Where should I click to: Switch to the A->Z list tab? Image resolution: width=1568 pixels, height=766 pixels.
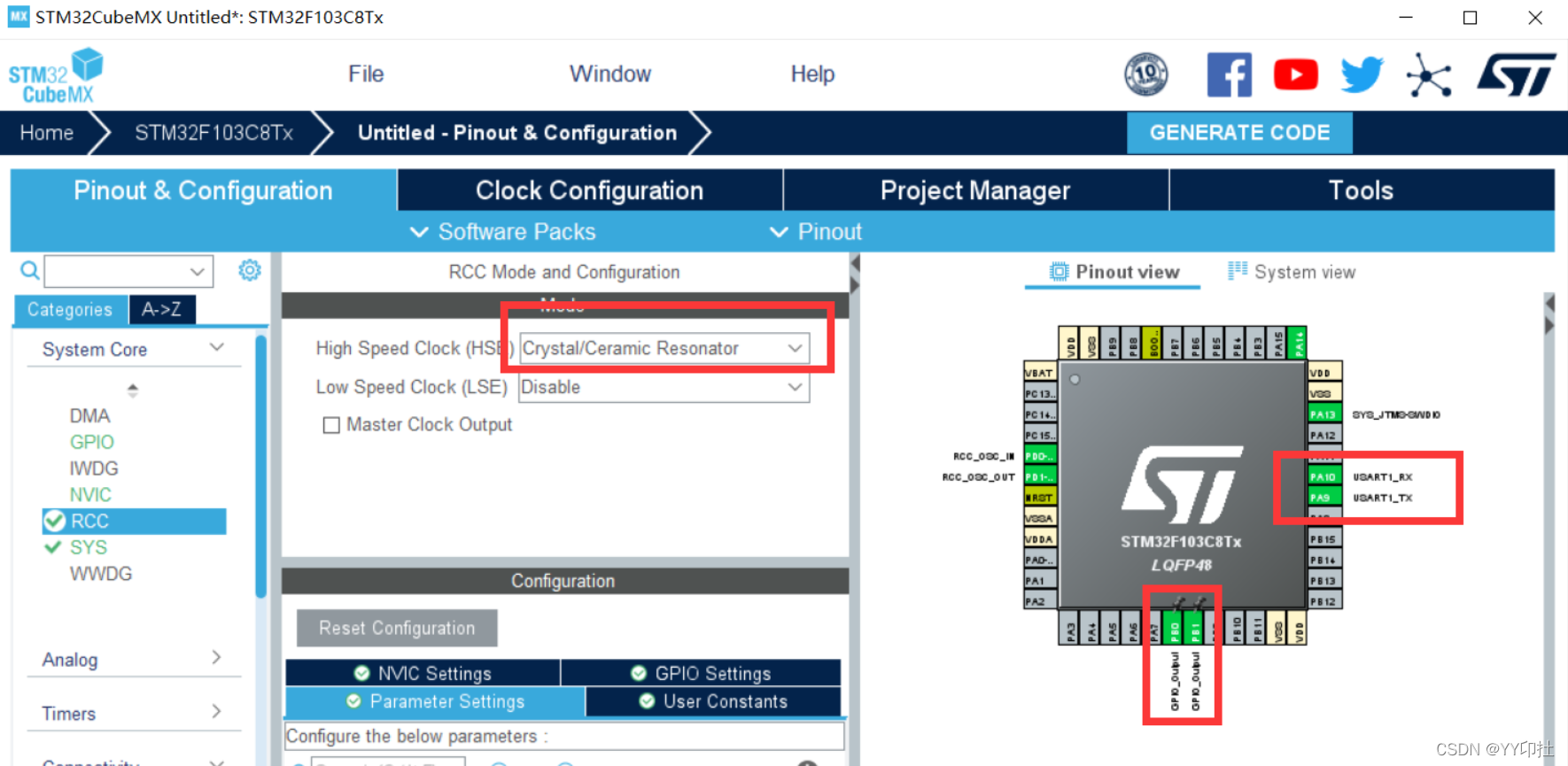(161, 310)
